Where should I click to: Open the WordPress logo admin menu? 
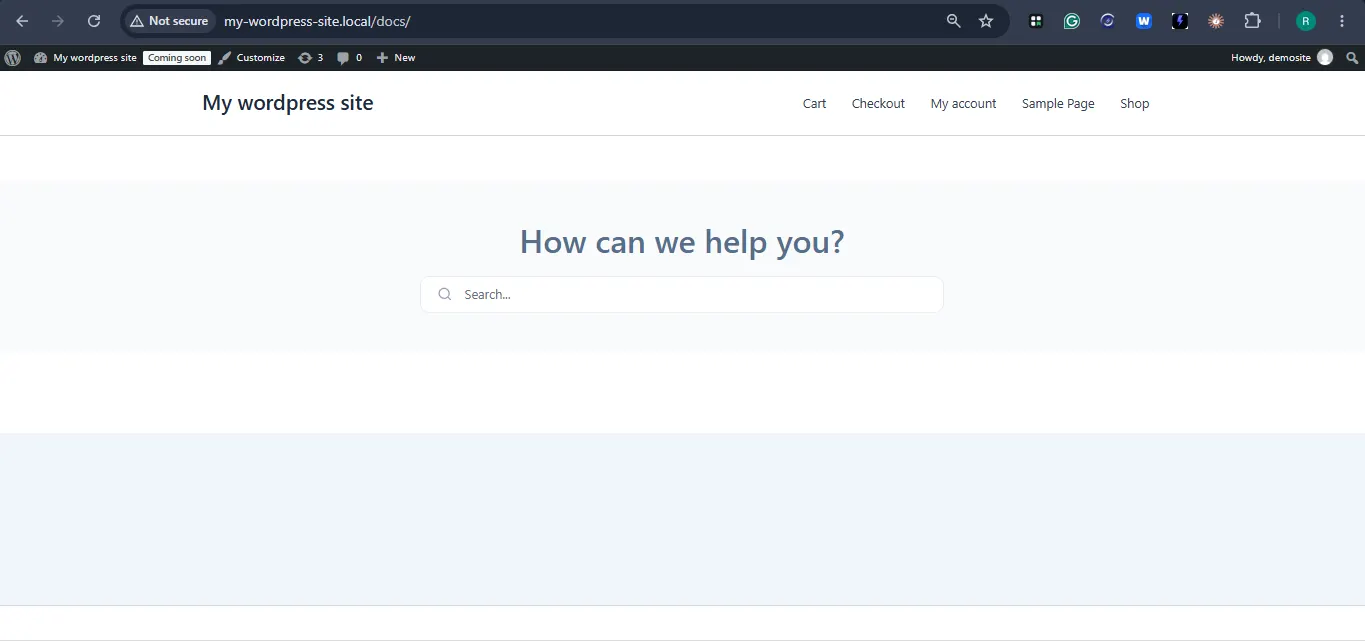(x=12, y=58)
